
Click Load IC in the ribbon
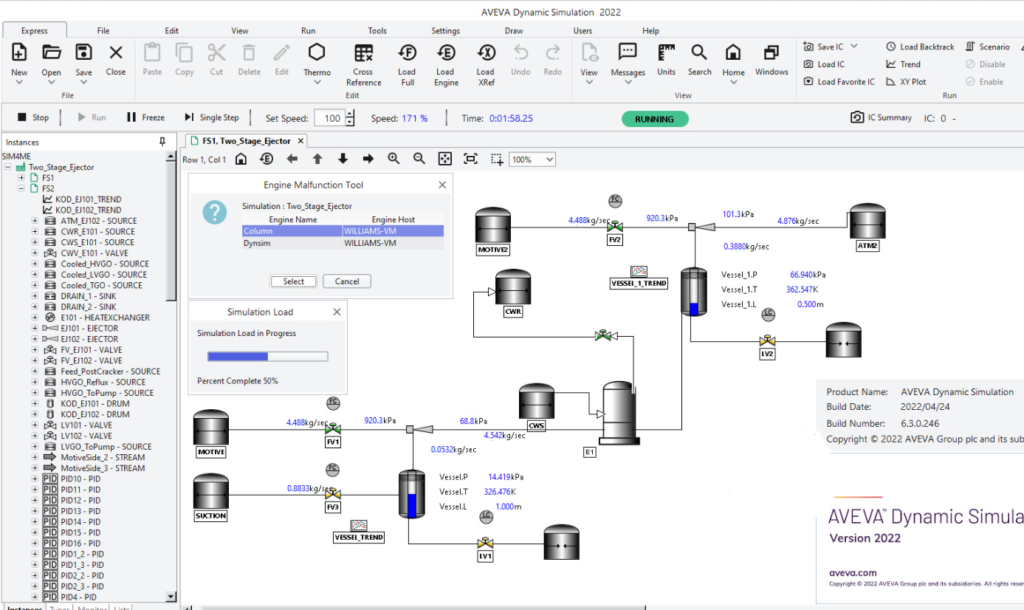pyautogui.click(x=824, y=64)
